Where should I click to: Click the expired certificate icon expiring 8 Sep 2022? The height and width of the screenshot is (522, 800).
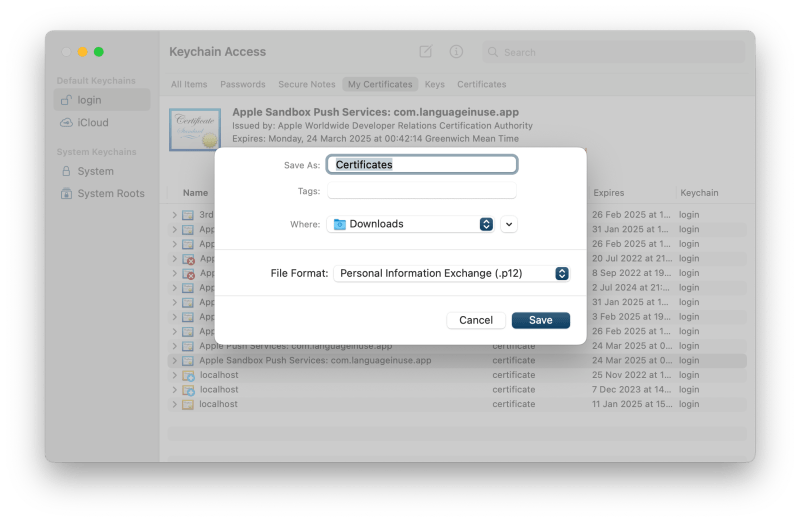(189, 274)
